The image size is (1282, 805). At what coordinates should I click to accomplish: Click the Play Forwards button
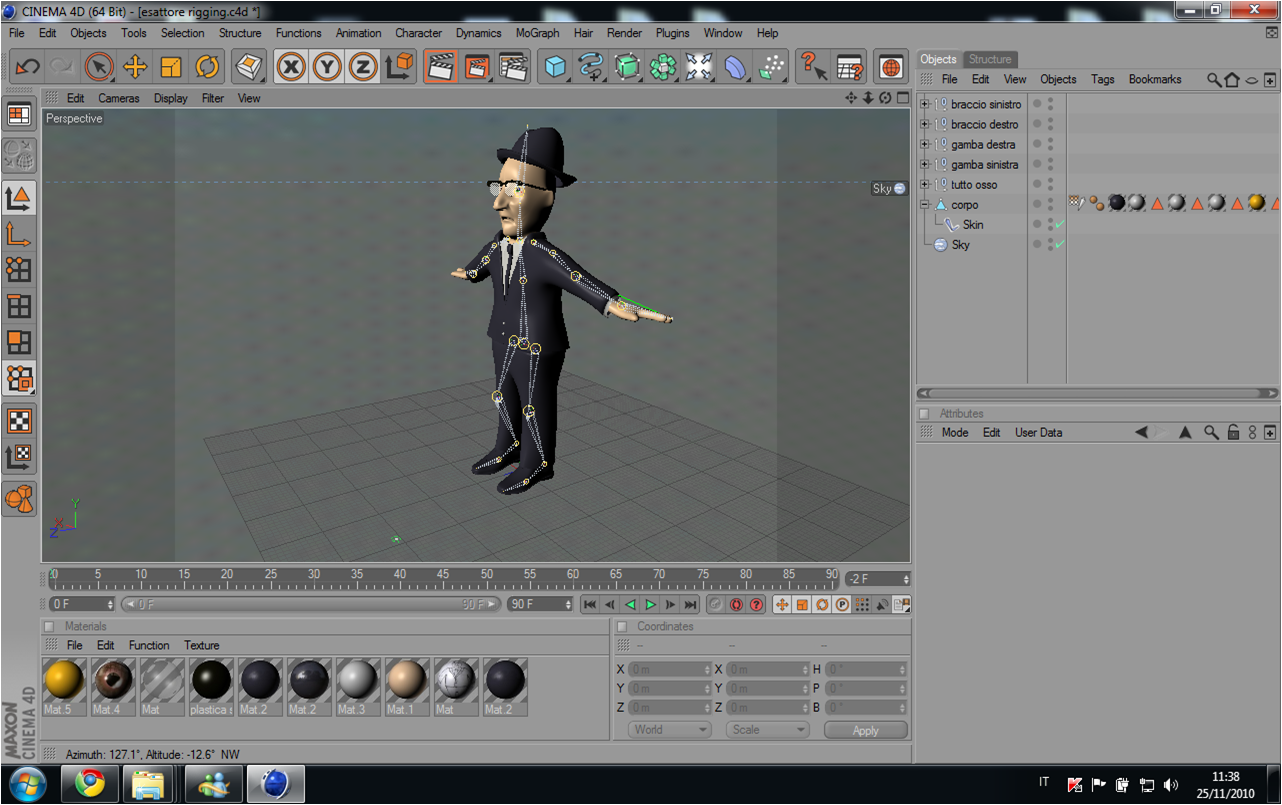(650, 604)
